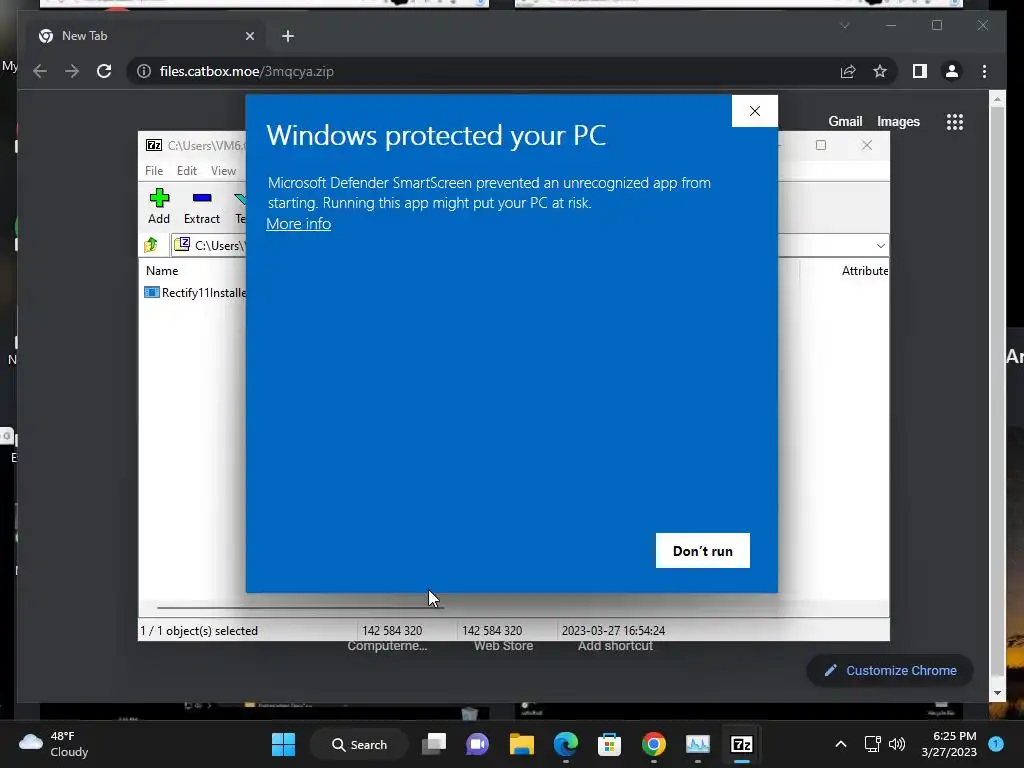Reload the page in Chrome

(104, 71)
